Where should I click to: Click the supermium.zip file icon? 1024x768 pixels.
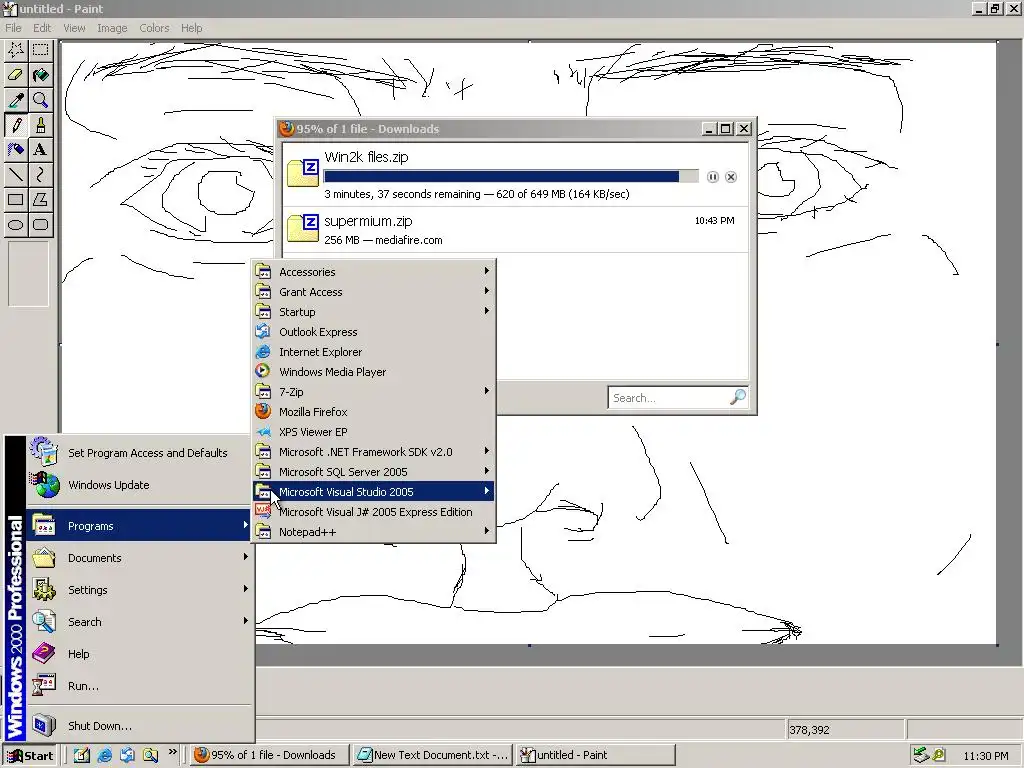pyautogui.click(x=303, y=228)
